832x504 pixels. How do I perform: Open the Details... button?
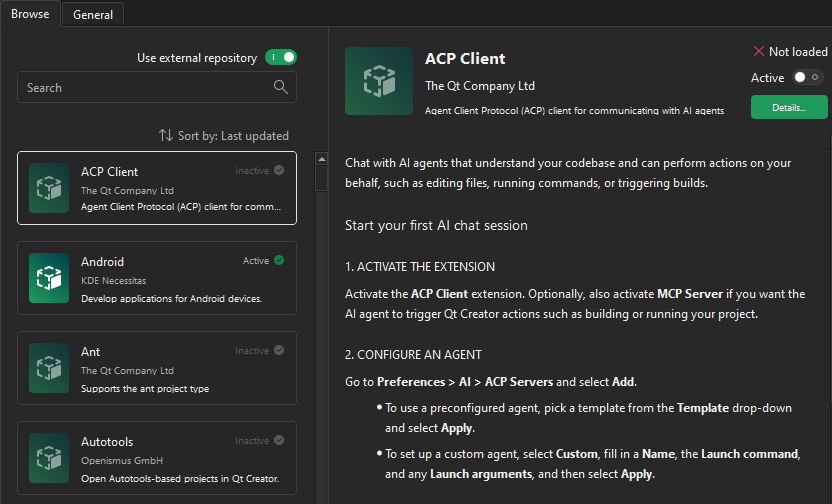(x=789, y=107)
